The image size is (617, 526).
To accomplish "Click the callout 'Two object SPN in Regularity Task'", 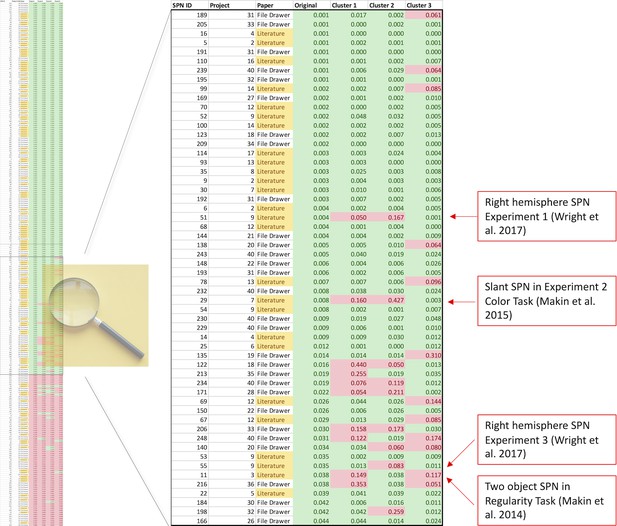I will pyautogui.click(x=547, y=500).
